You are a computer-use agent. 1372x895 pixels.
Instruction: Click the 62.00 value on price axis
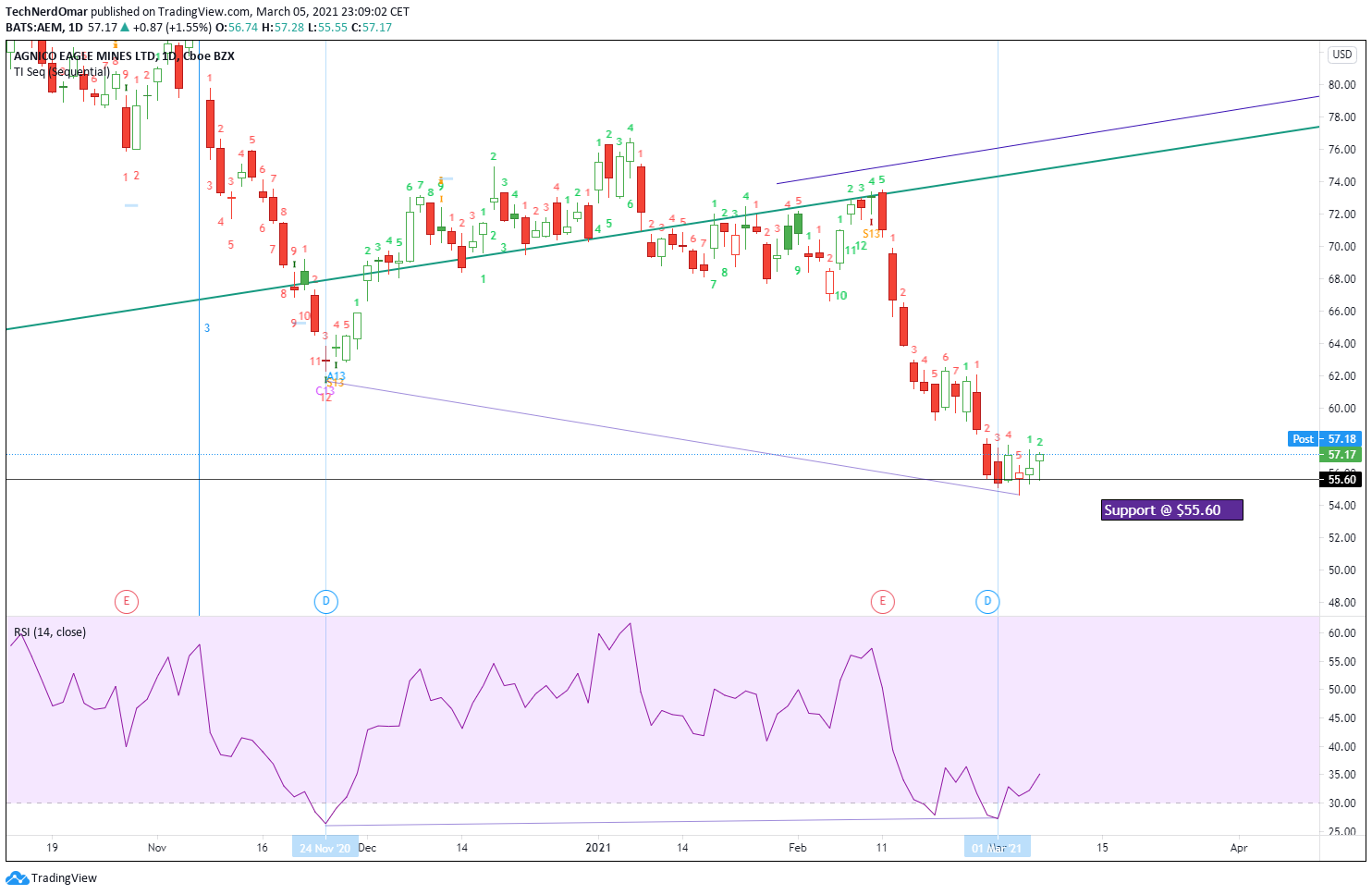click(1341, 376)
